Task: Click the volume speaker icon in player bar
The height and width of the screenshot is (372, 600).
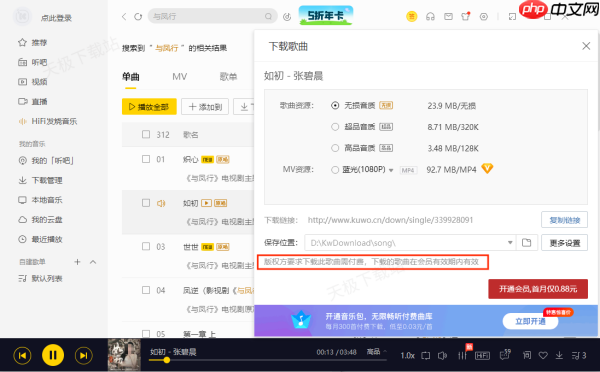Action: 442,356
